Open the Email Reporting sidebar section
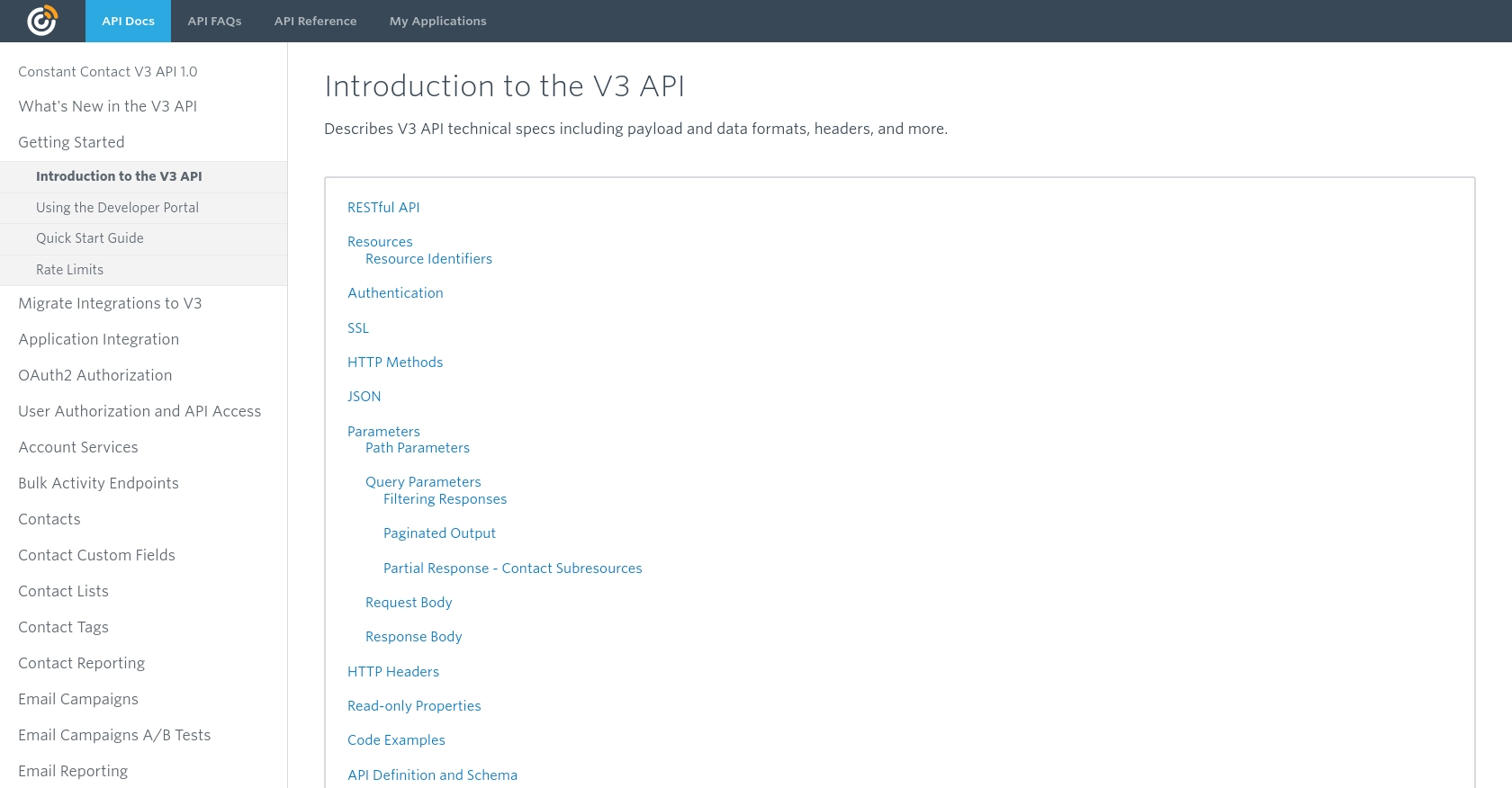This screenshot has height=788, width=1512. (73, 772)
